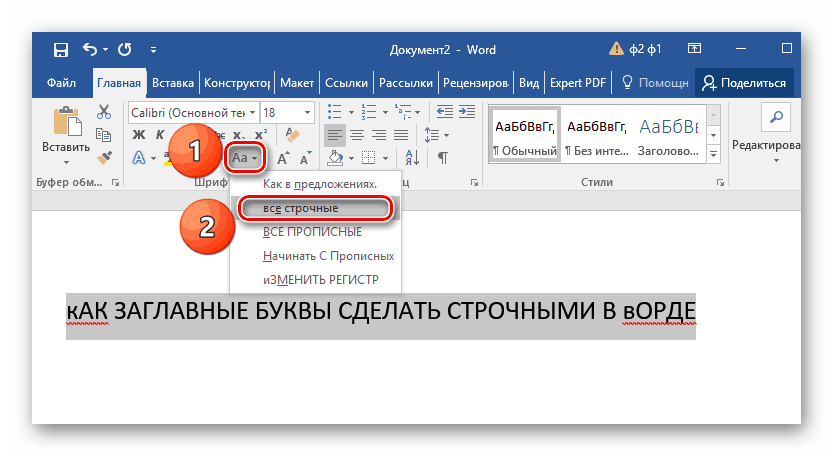Toggle bold formatting (Ж)

click(x=139, y=135)
